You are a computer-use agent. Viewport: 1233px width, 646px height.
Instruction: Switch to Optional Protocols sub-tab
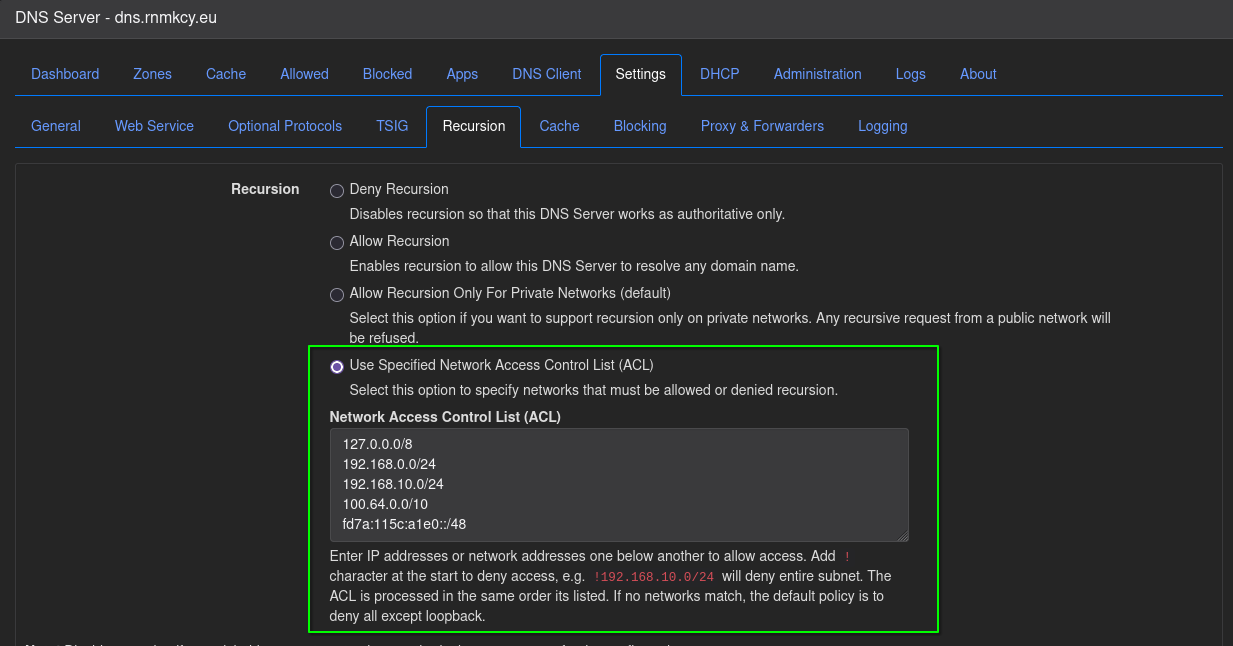285,126
